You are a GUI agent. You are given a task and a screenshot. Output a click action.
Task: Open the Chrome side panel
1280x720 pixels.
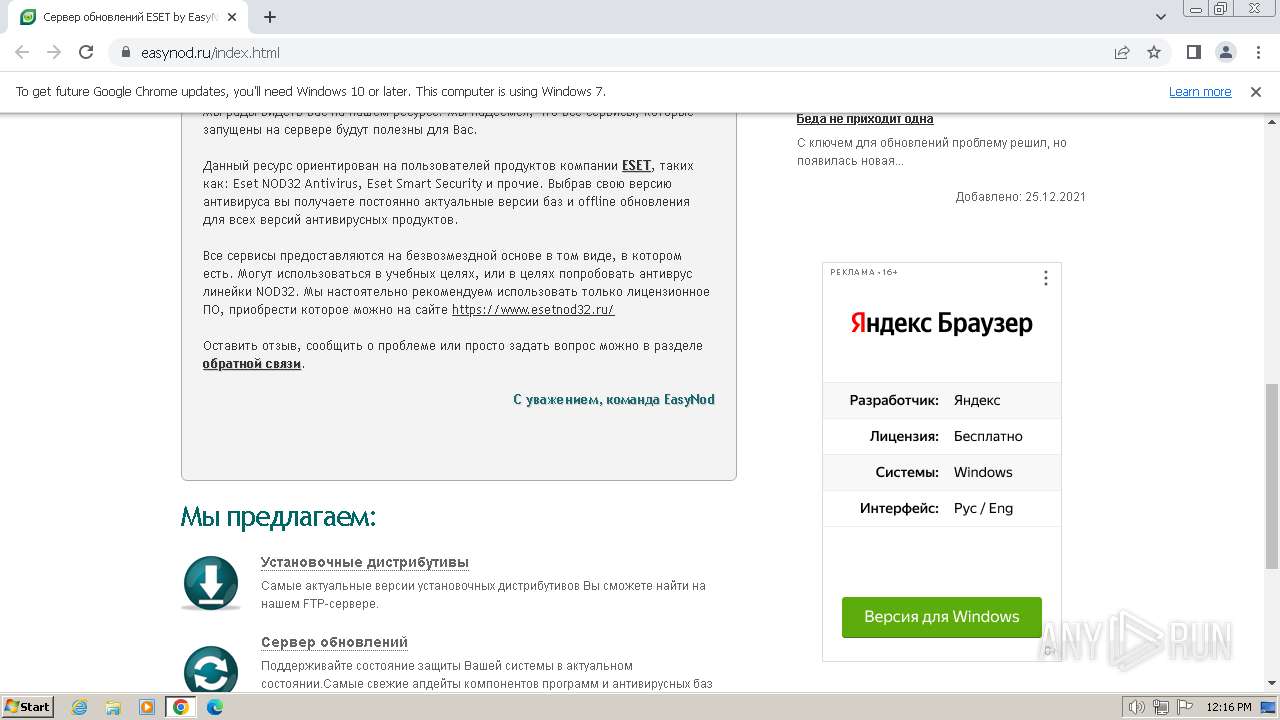1193,52
